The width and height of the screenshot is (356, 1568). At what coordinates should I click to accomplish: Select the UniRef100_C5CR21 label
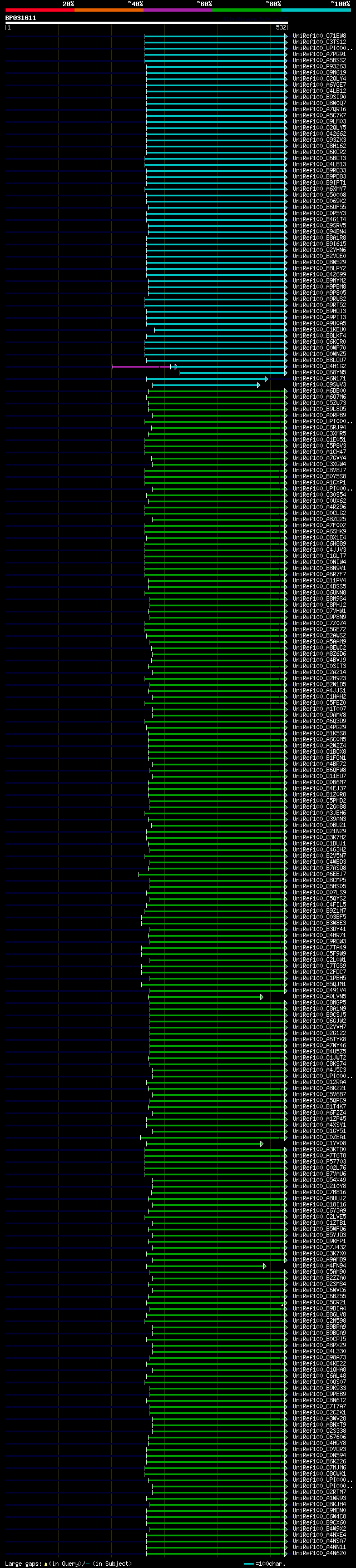click(319, 1302)
